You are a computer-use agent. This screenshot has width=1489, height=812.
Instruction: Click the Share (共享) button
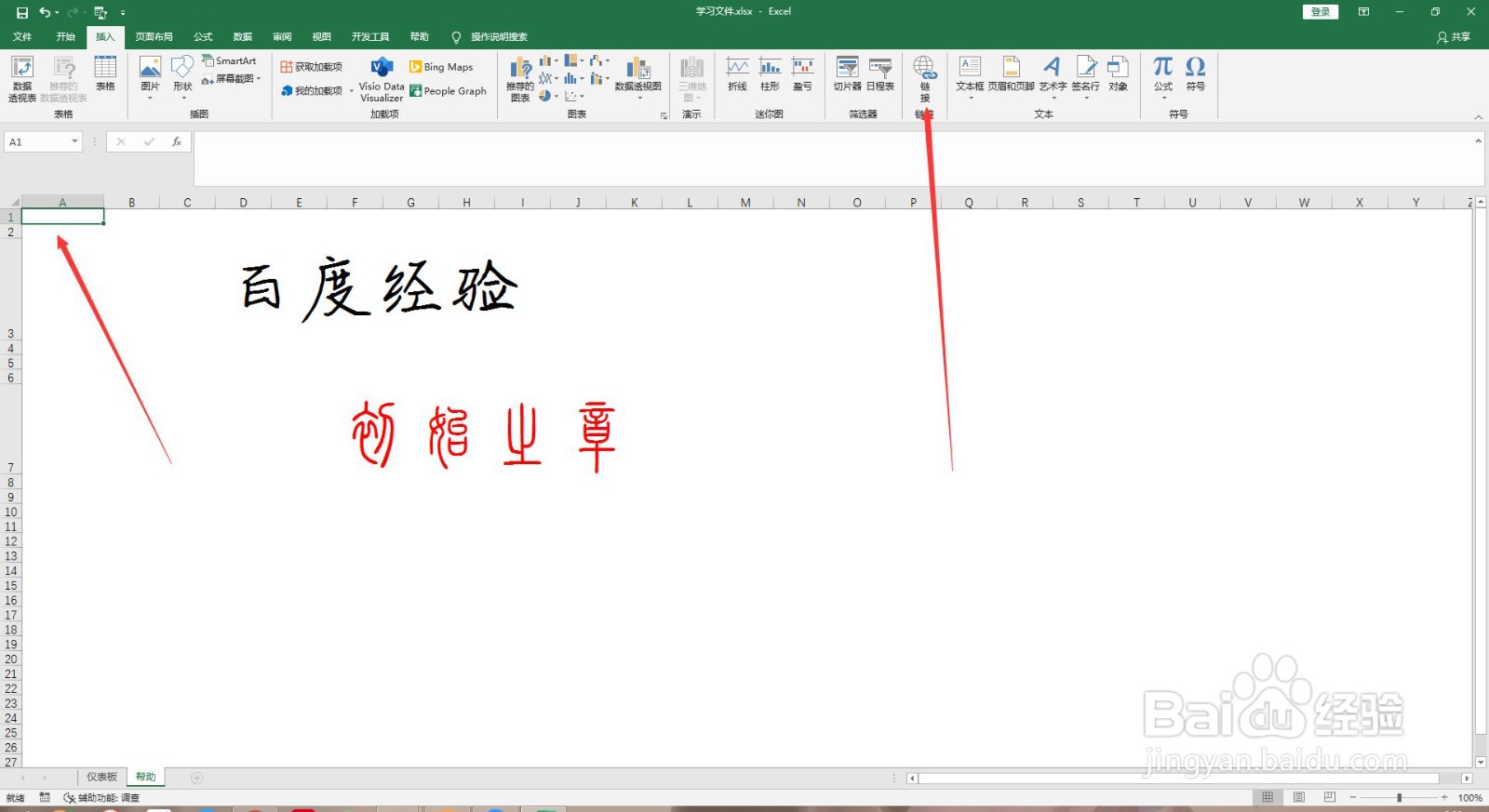(x=1454, y=37)
